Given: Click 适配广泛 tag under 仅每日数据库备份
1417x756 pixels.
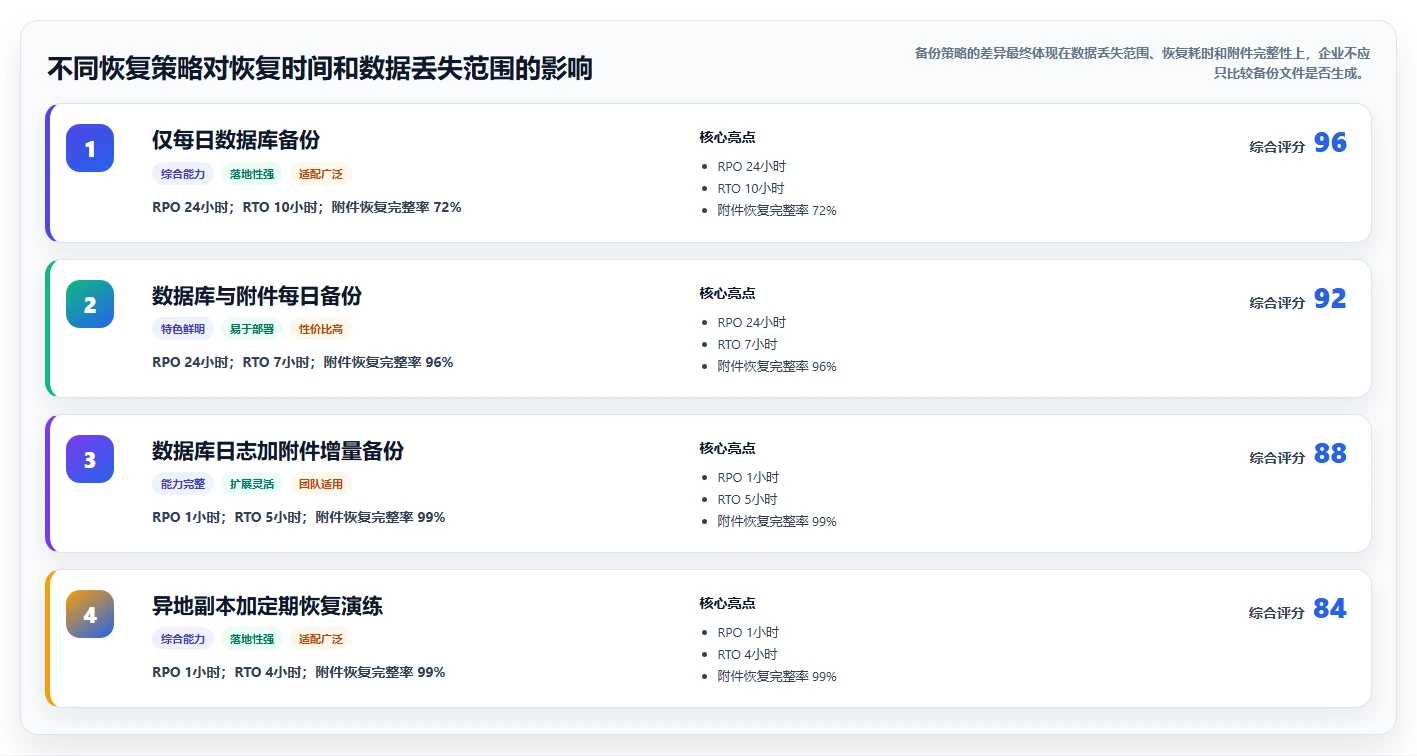Looking at the screenshot, I should click(321, 174).
